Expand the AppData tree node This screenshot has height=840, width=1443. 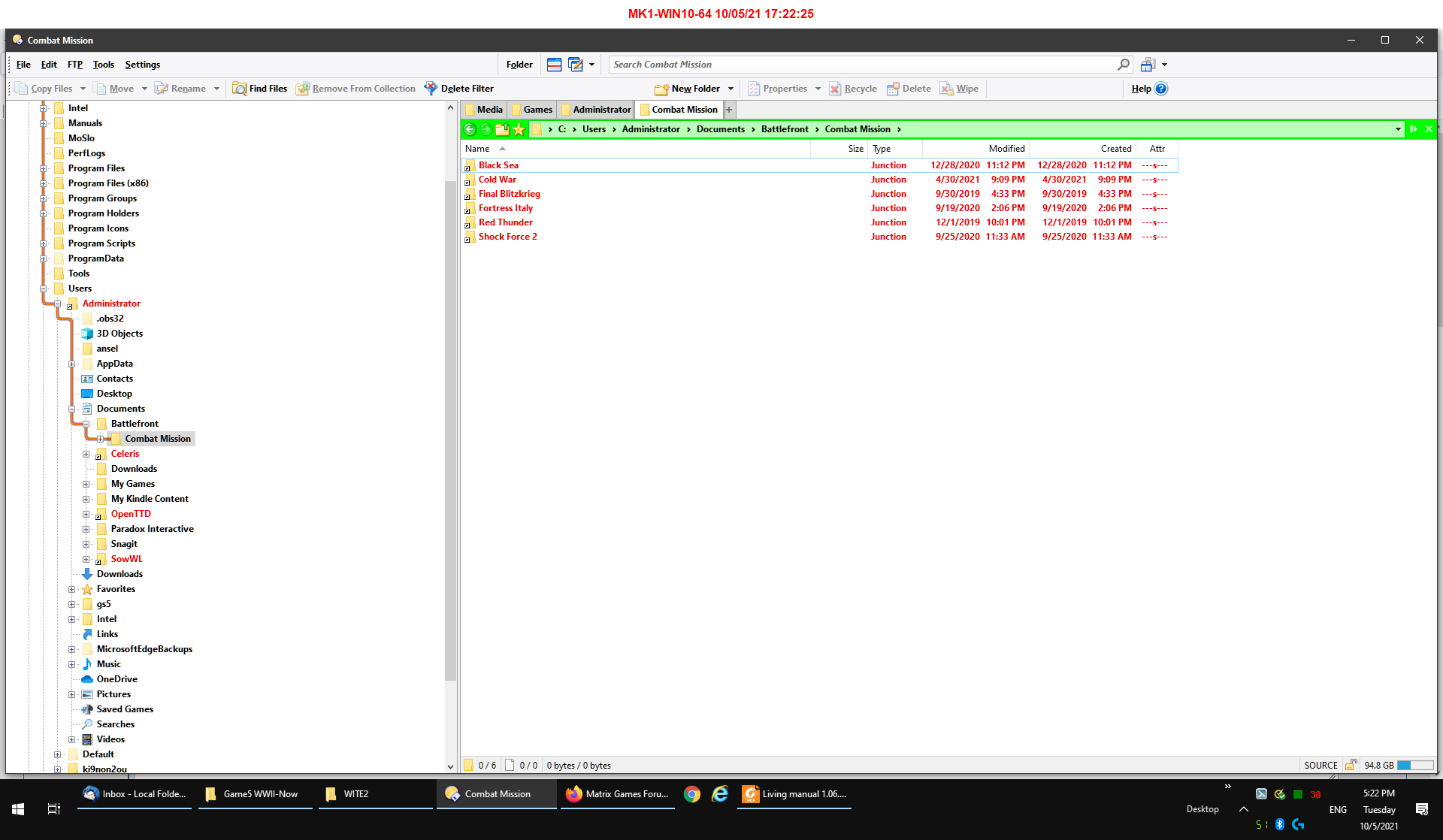72,364
